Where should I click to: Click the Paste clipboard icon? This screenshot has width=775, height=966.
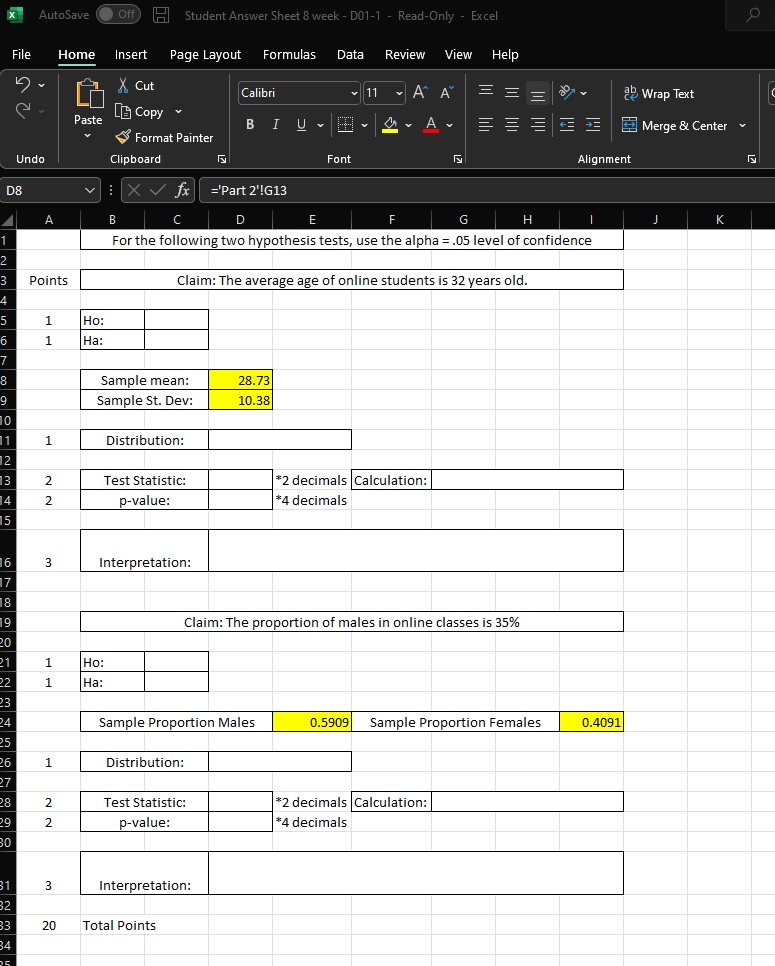(89, 94)
